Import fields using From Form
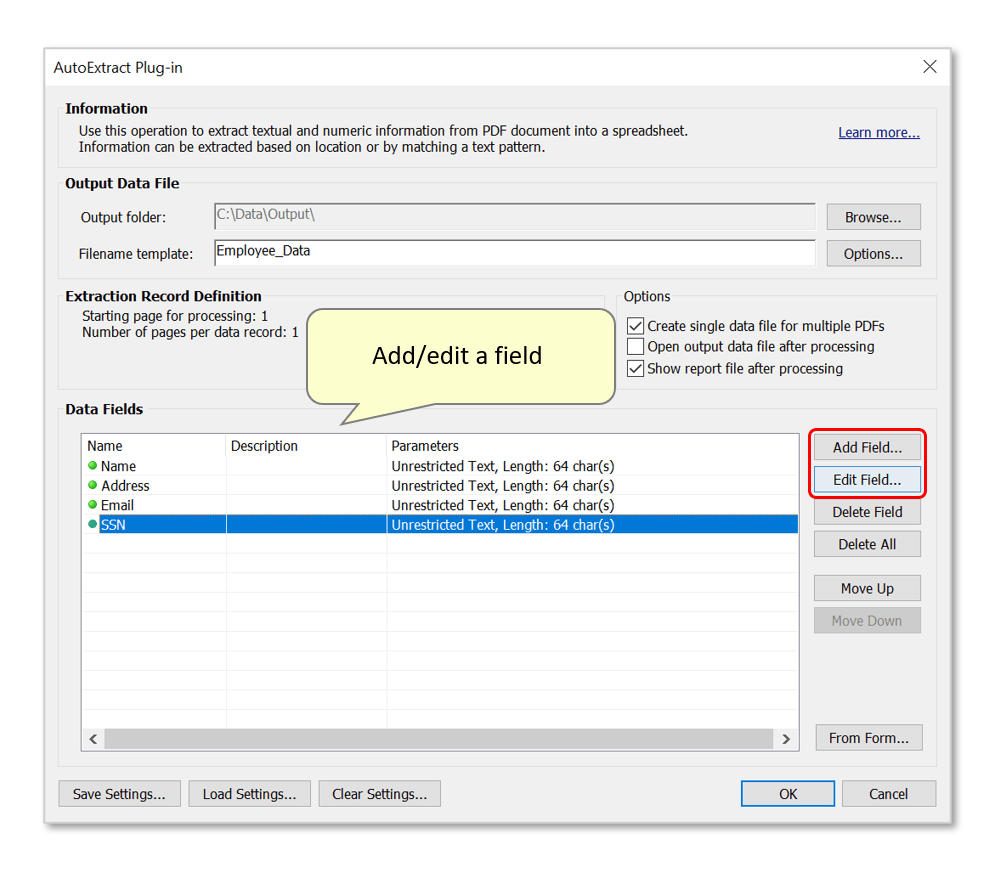 (867, 737)
